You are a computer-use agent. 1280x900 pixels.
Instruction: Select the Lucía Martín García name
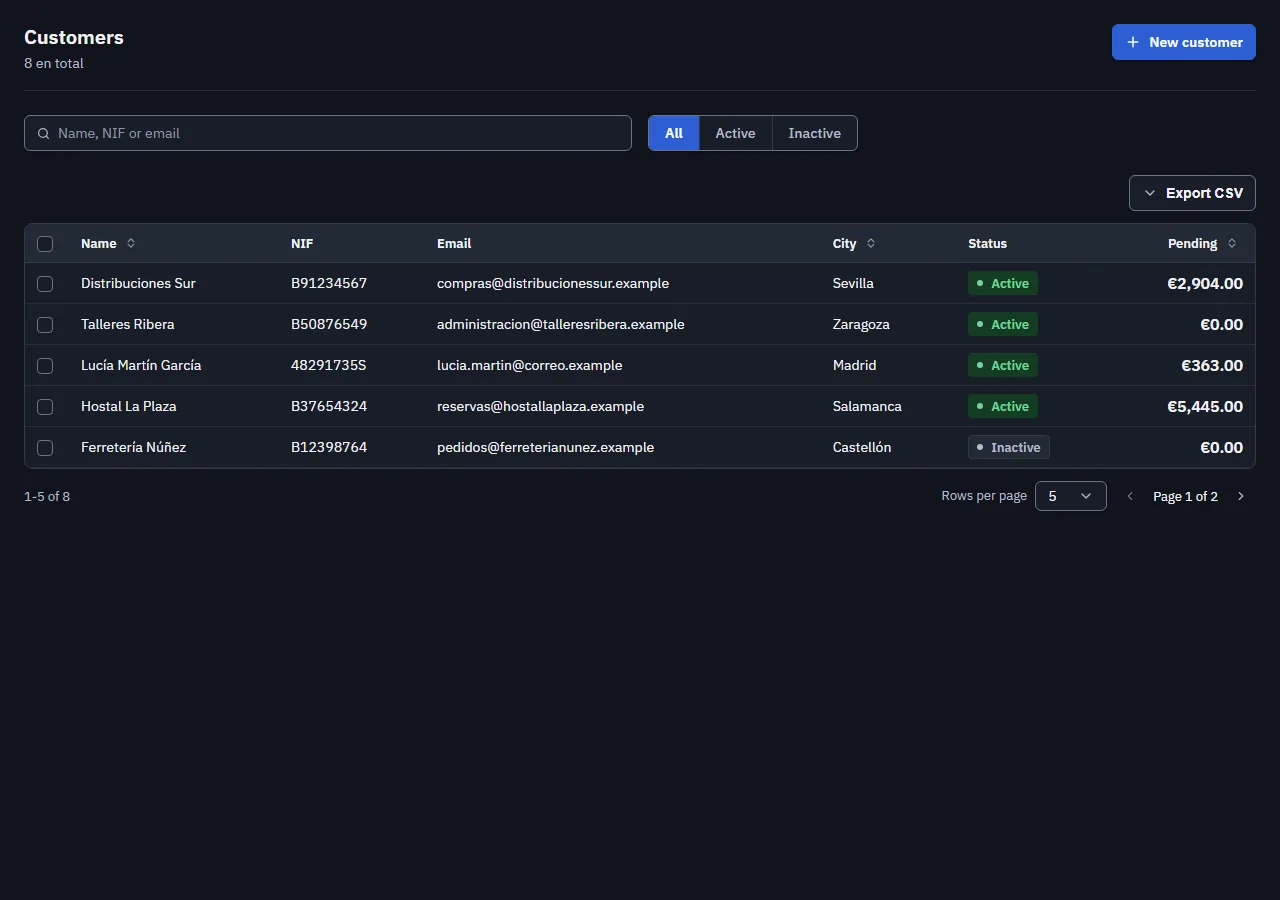(x=141, y=366)
